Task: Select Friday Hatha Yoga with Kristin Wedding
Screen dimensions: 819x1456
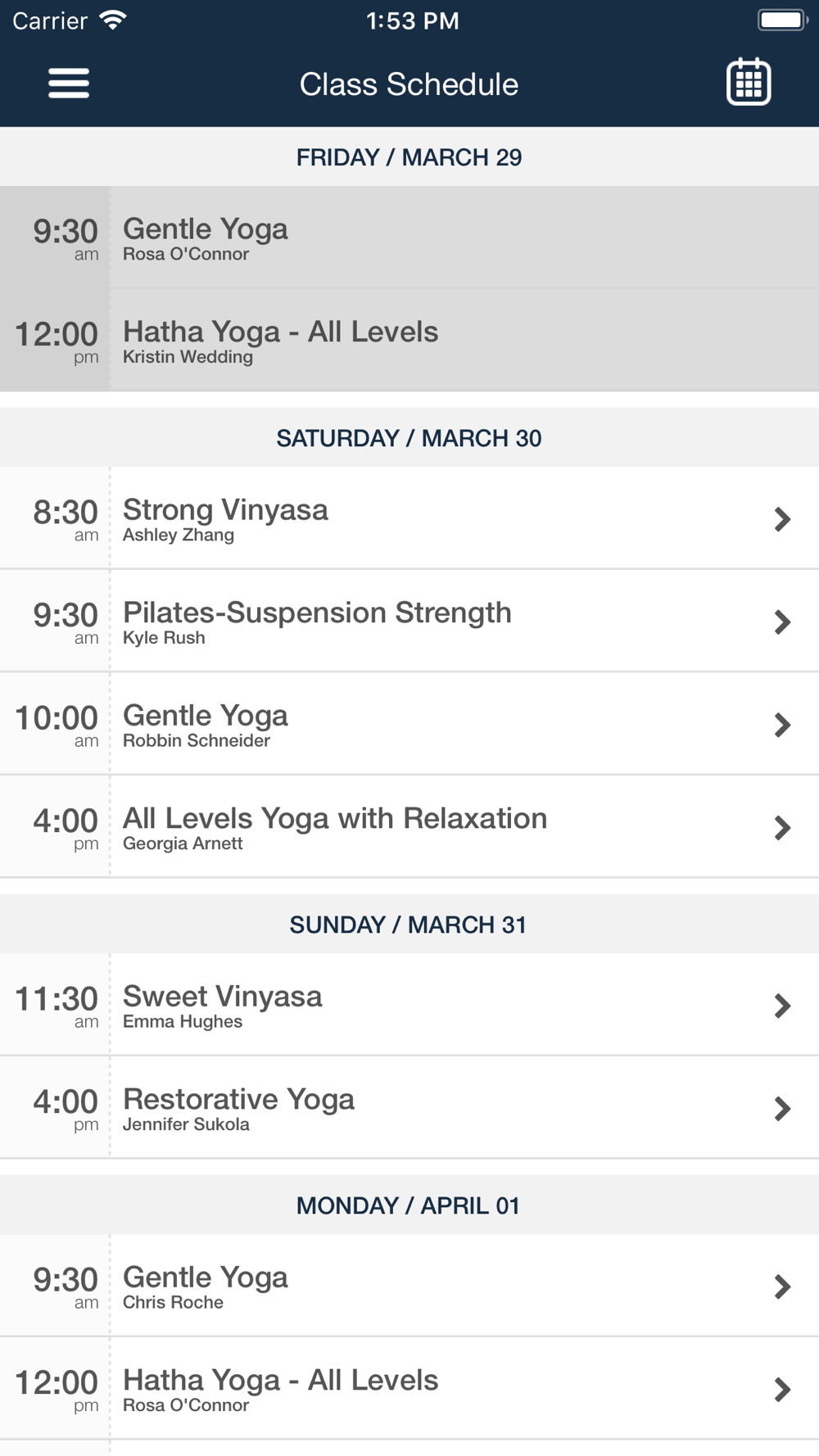Action: coord(409,340)
